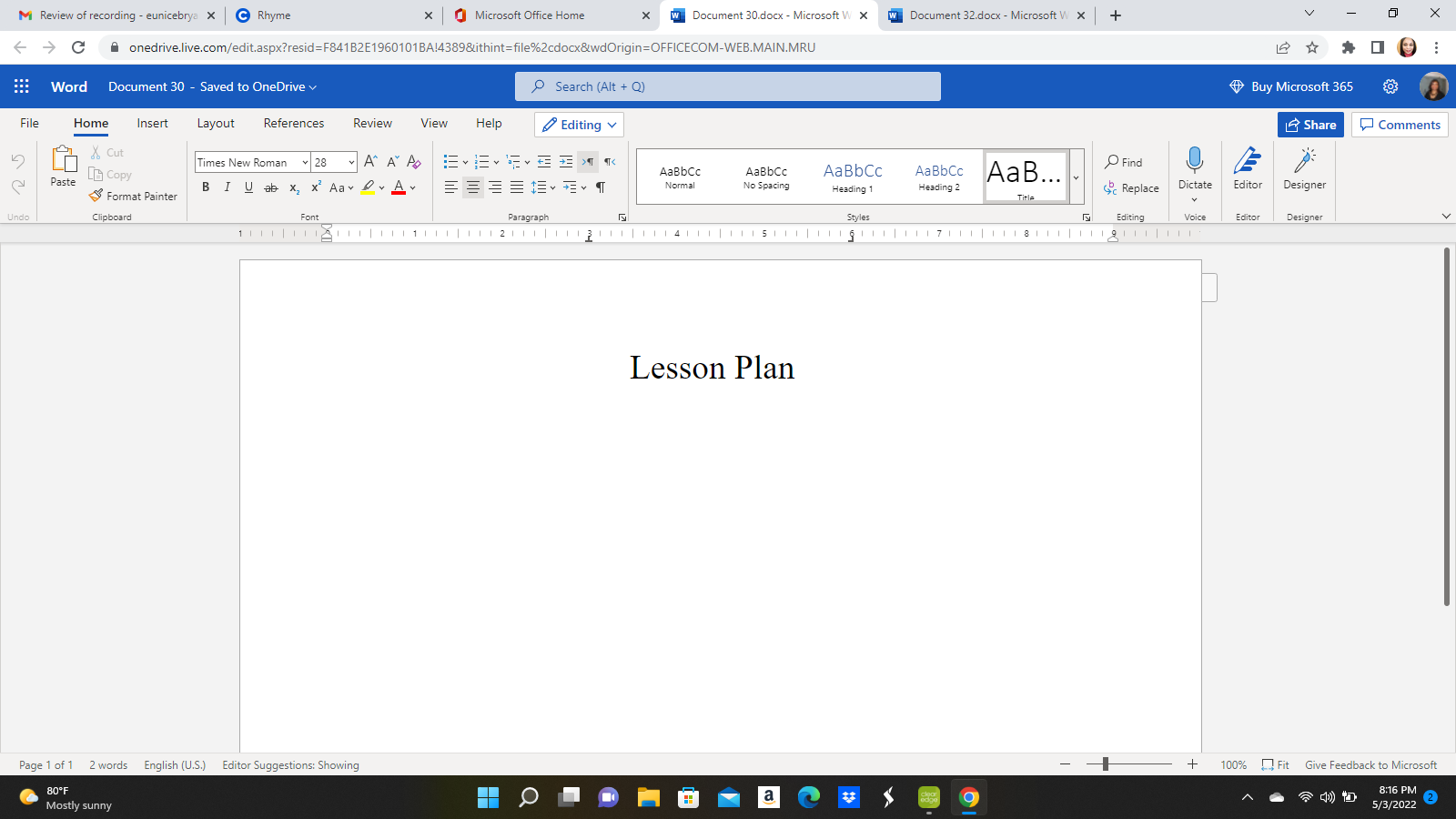Open the Editing mode dropdown

[579, 125]
